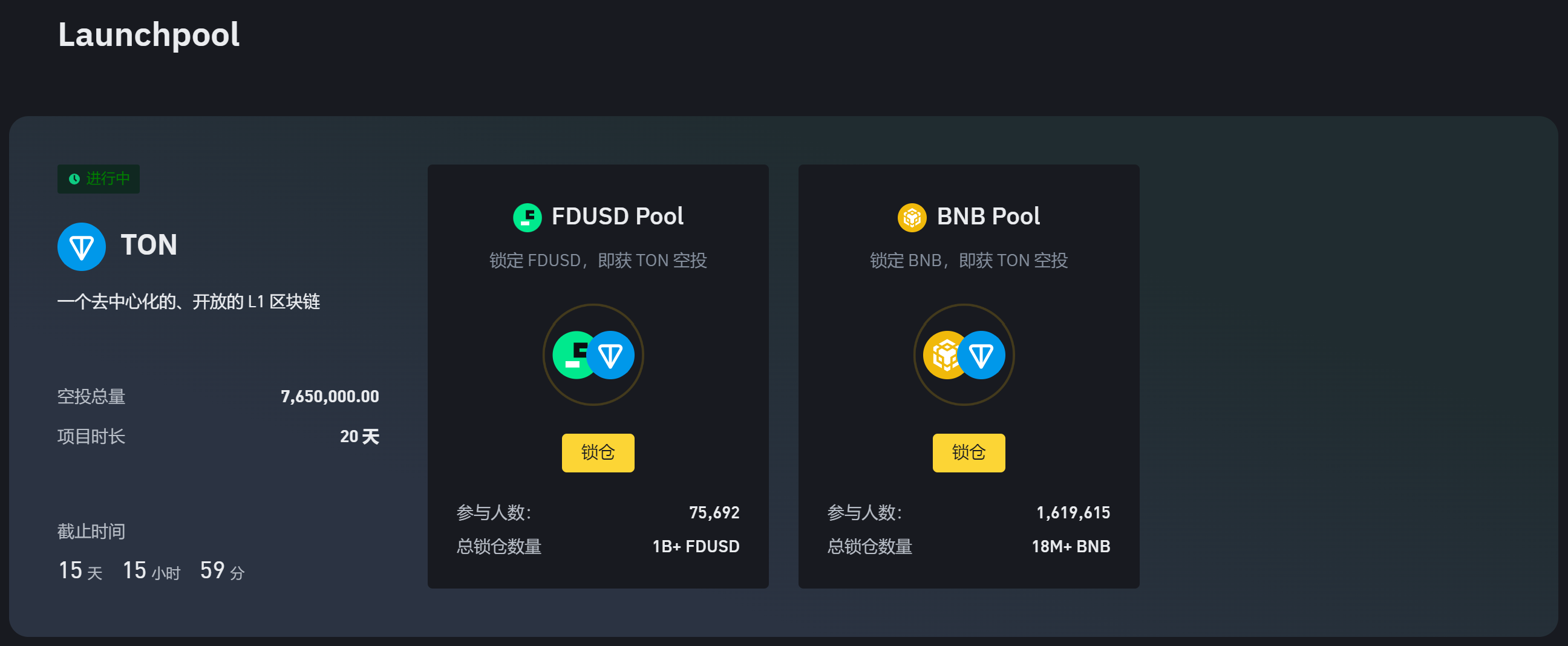Click the green FDUSD coin in paired circle
1568x646 pixels.
click(571, 355)
